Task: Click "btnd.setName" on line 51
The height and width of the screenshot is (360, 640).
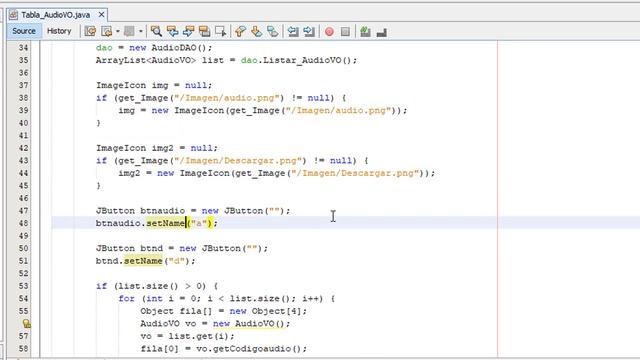Action: [x=129, y=261]
